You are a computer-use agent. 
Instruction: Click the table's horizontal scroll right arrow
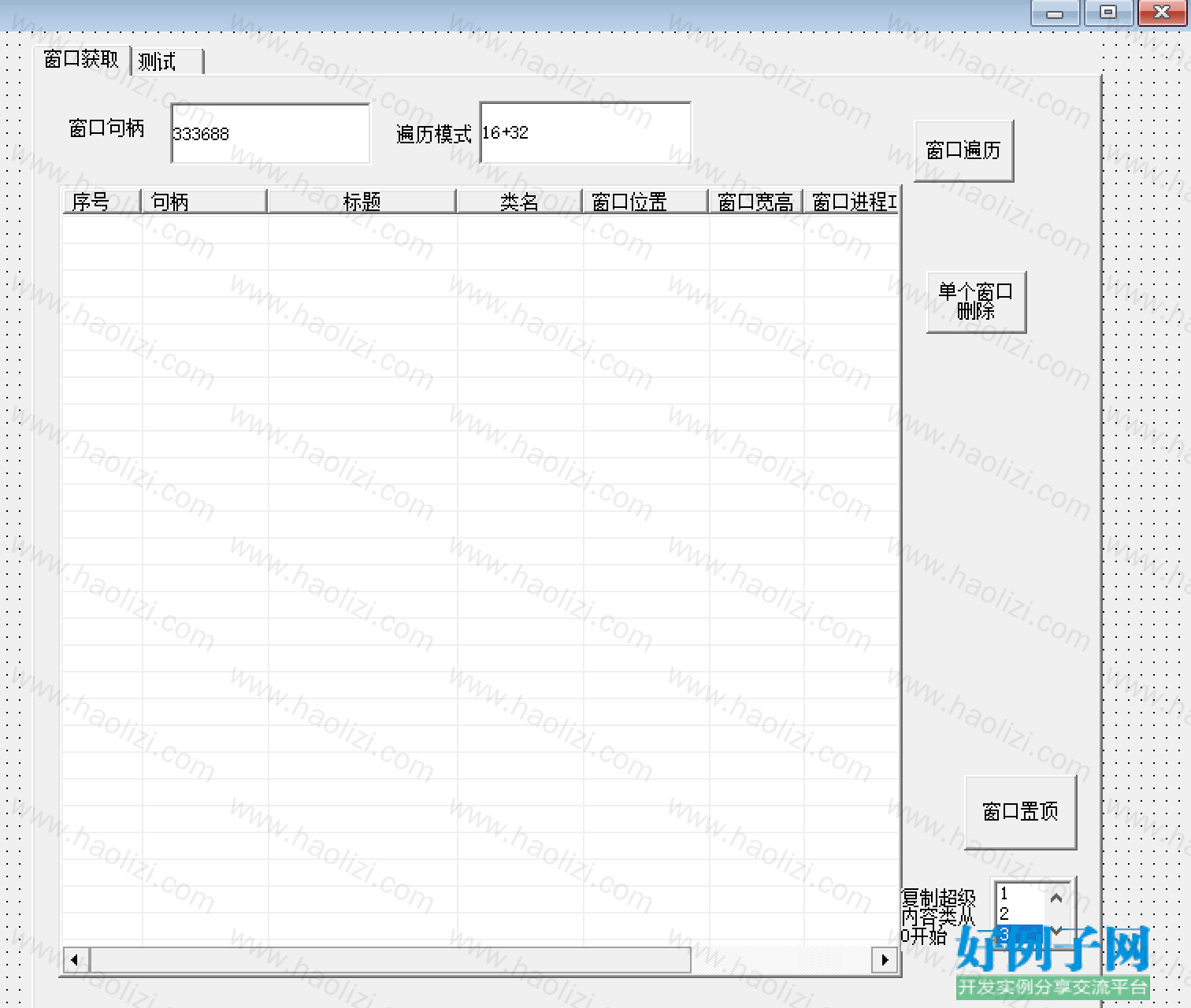point(885,960)
